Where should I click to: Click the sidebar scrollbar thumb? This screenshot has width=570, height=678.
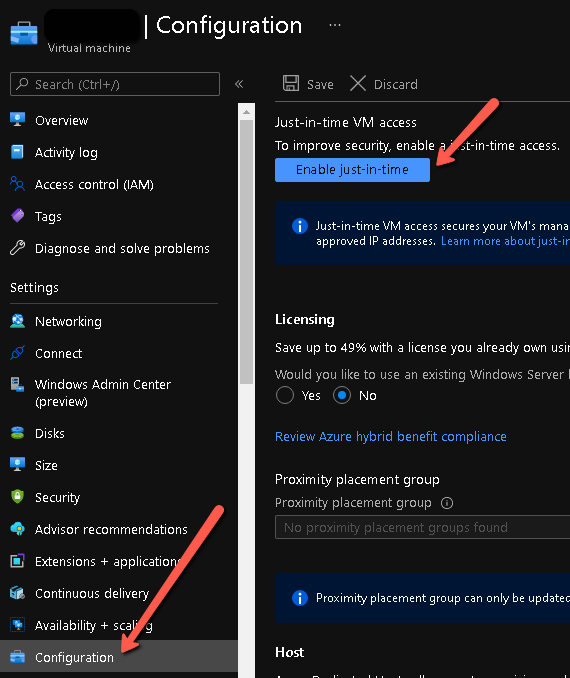click(x=247, y=252)
